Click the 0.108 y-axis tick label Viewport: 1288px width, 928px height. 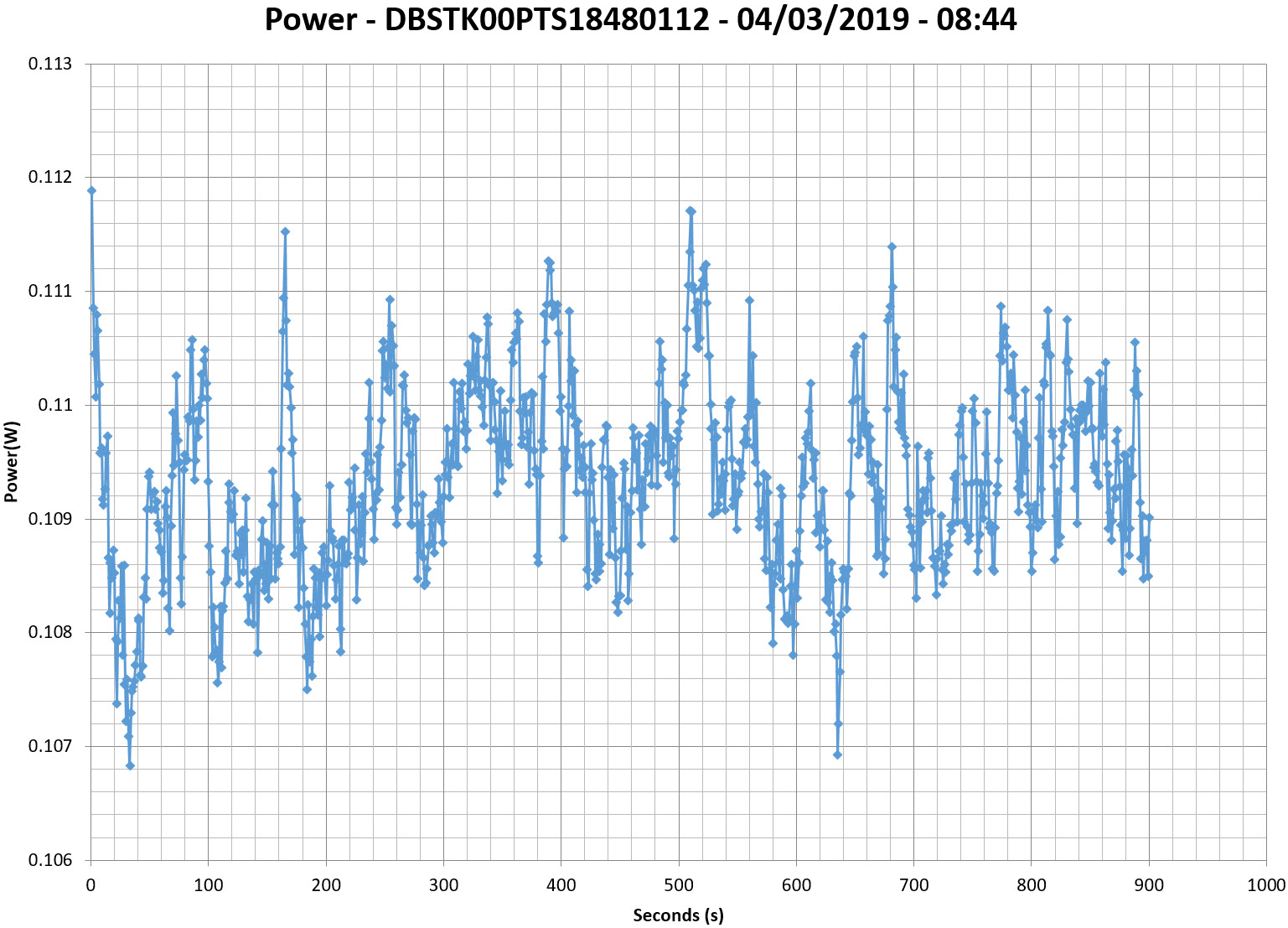pyautogui.click(x=50, y=632)
